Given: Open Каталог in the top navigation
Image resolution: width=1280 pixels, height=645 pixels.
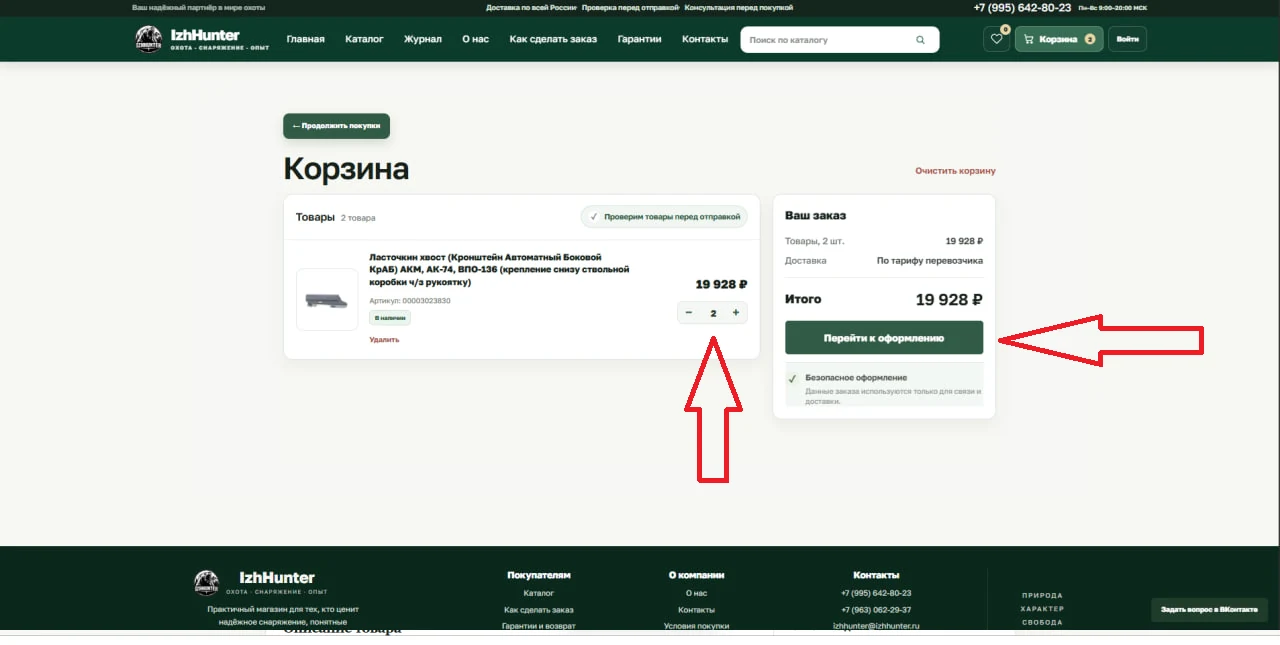Looking at the screenshot, I should click(x=364, y=39).
